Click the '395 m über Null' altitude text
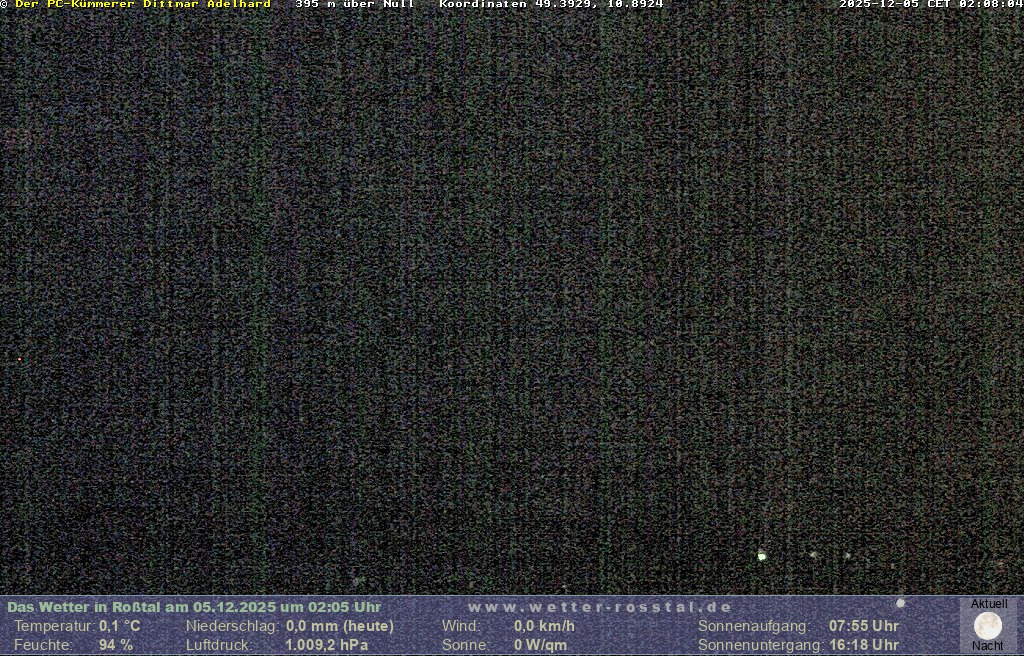This screenshot has width=1024, height=656. 354,5
